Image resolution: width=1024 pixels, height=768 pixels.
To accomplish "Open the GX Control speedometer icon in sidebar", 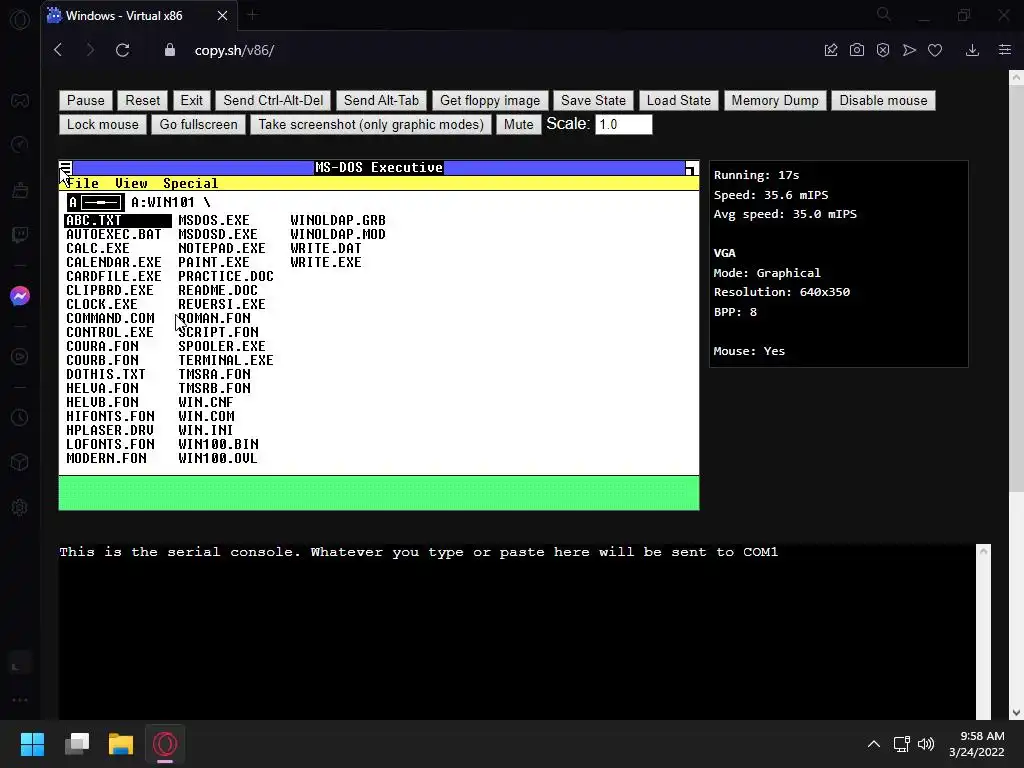I will (x=20, y=144).
